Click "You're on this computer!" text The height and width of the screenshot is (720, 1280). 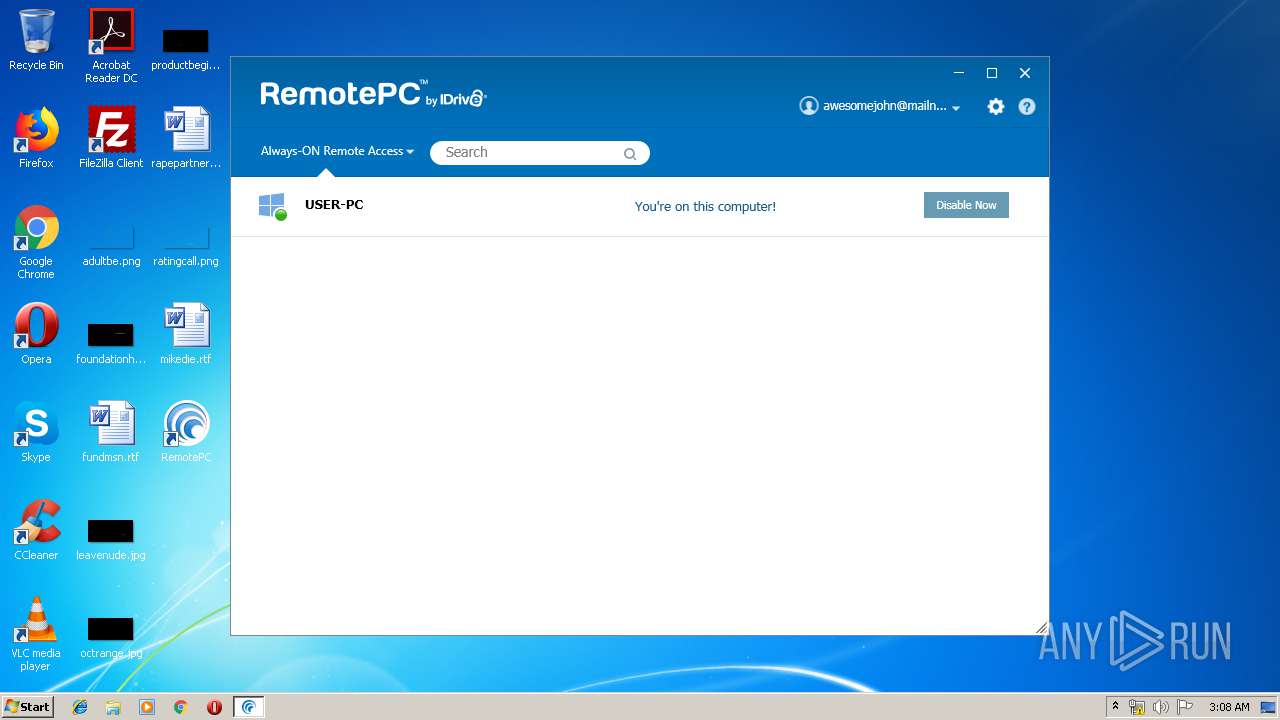pyautogui.click(x=705, y=206)
